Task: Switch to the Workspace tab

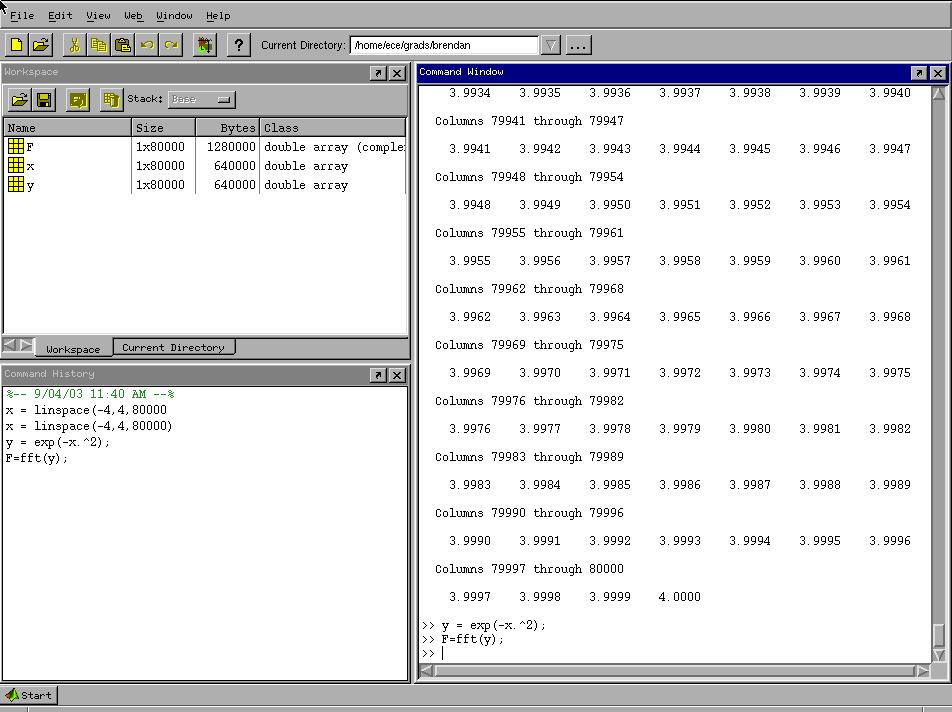Action: coord(73,349)
